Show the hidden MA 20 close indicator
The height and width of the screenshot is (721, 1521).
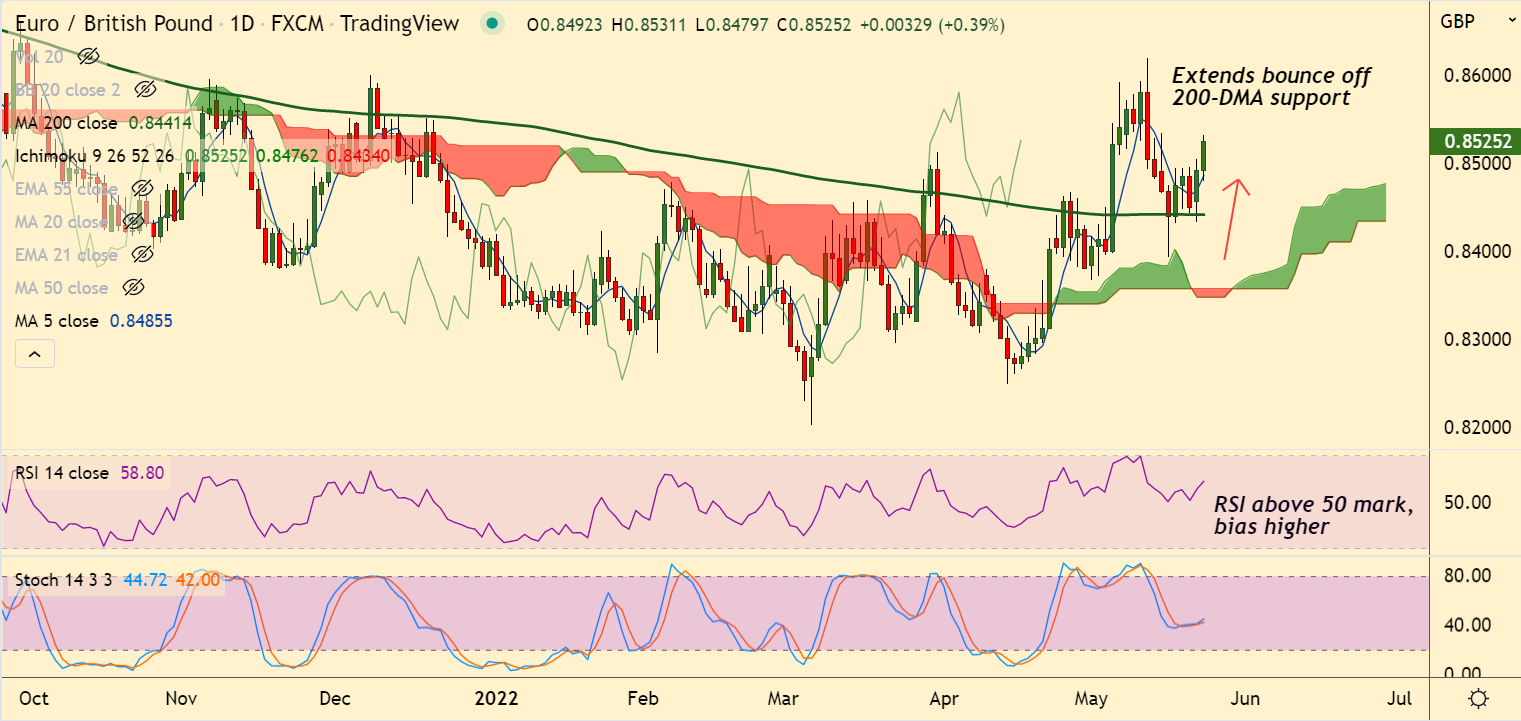(133, 222)
